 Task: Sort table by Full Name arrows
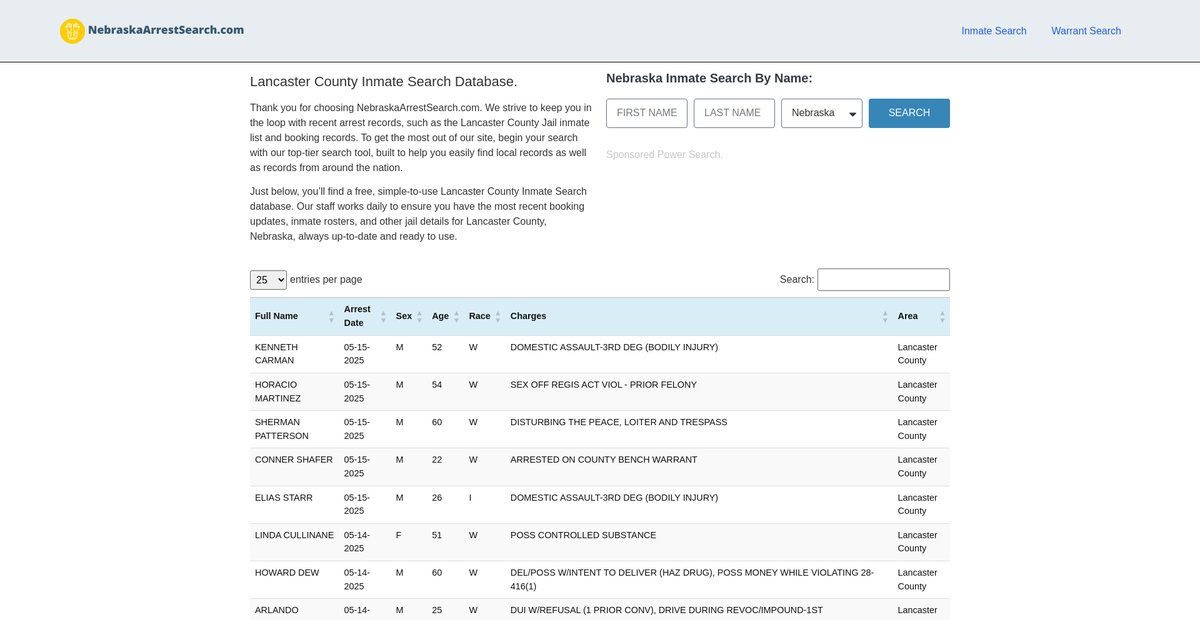coord(331,316)
